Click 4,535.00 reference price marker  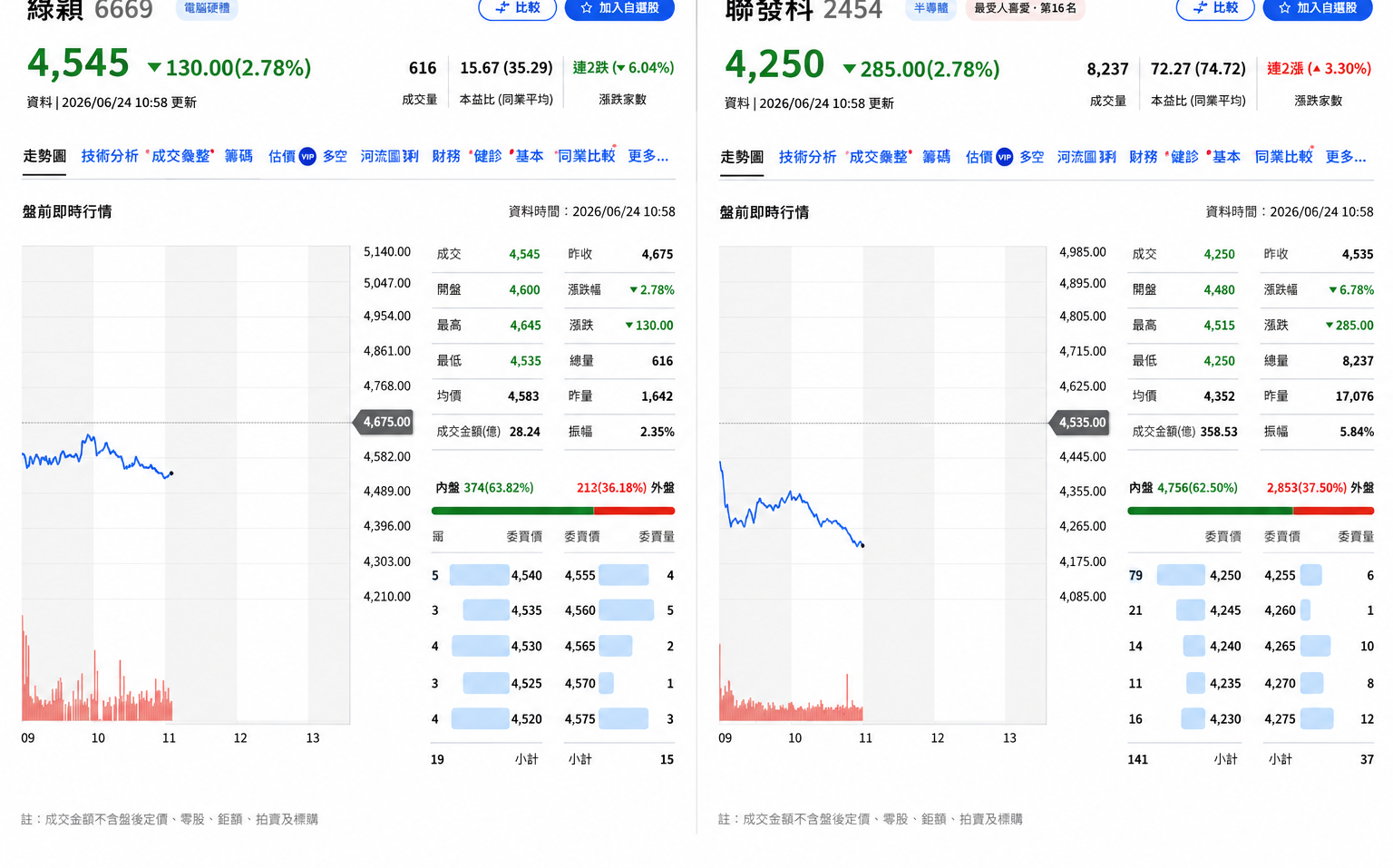pos(1079,423)
